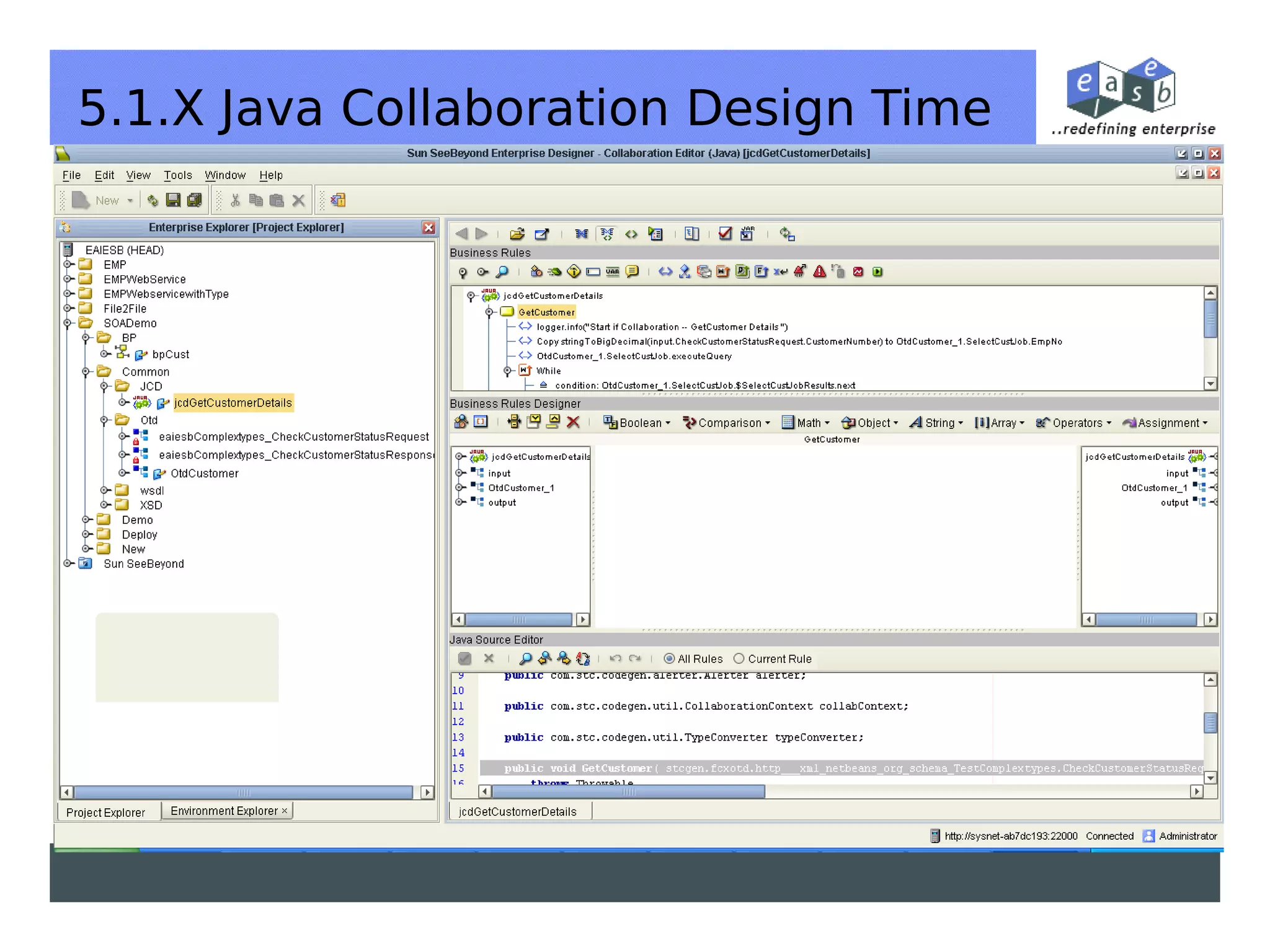
Task: Collapse the SOADemo folder
Action: pos(68,322)
